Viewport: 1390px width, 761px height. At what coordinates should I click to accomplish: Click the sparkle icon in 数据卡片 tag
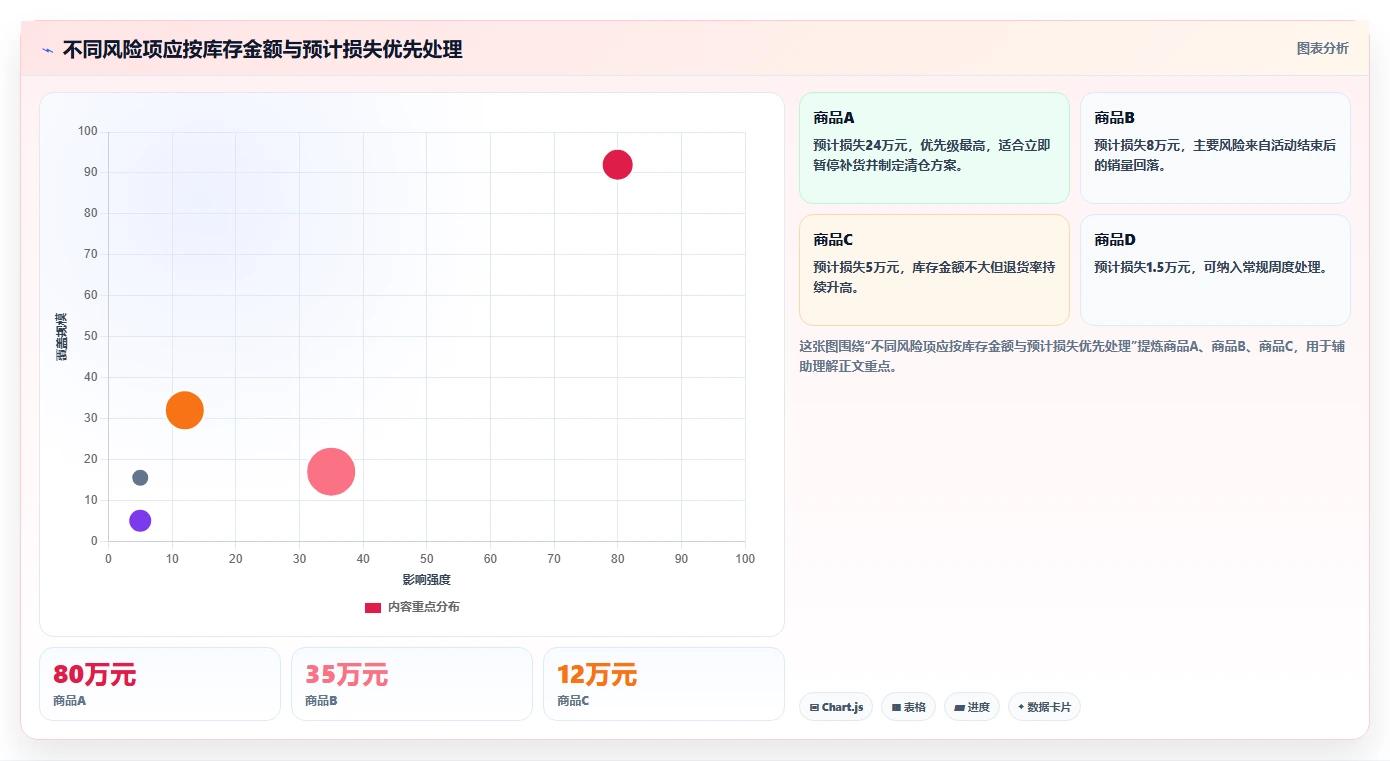[1021, 708]
